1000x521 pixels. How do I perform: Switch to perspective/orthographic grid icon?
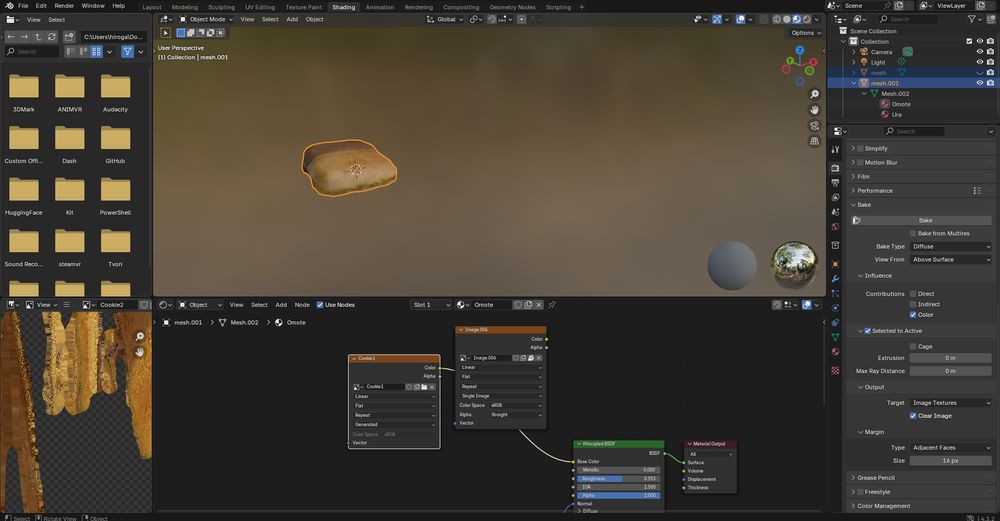coord(815,141)
